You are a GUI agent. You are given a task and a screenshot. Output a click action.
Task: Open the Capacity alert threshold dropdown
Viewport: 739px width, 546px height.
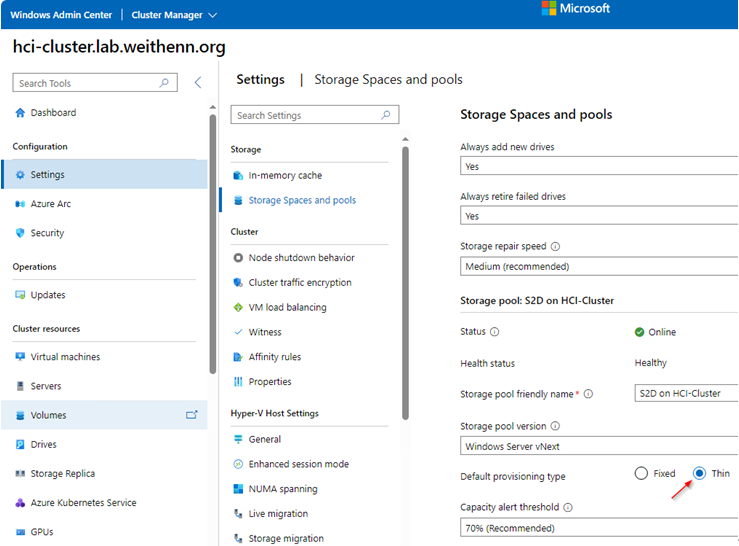(x=599, y=528)
